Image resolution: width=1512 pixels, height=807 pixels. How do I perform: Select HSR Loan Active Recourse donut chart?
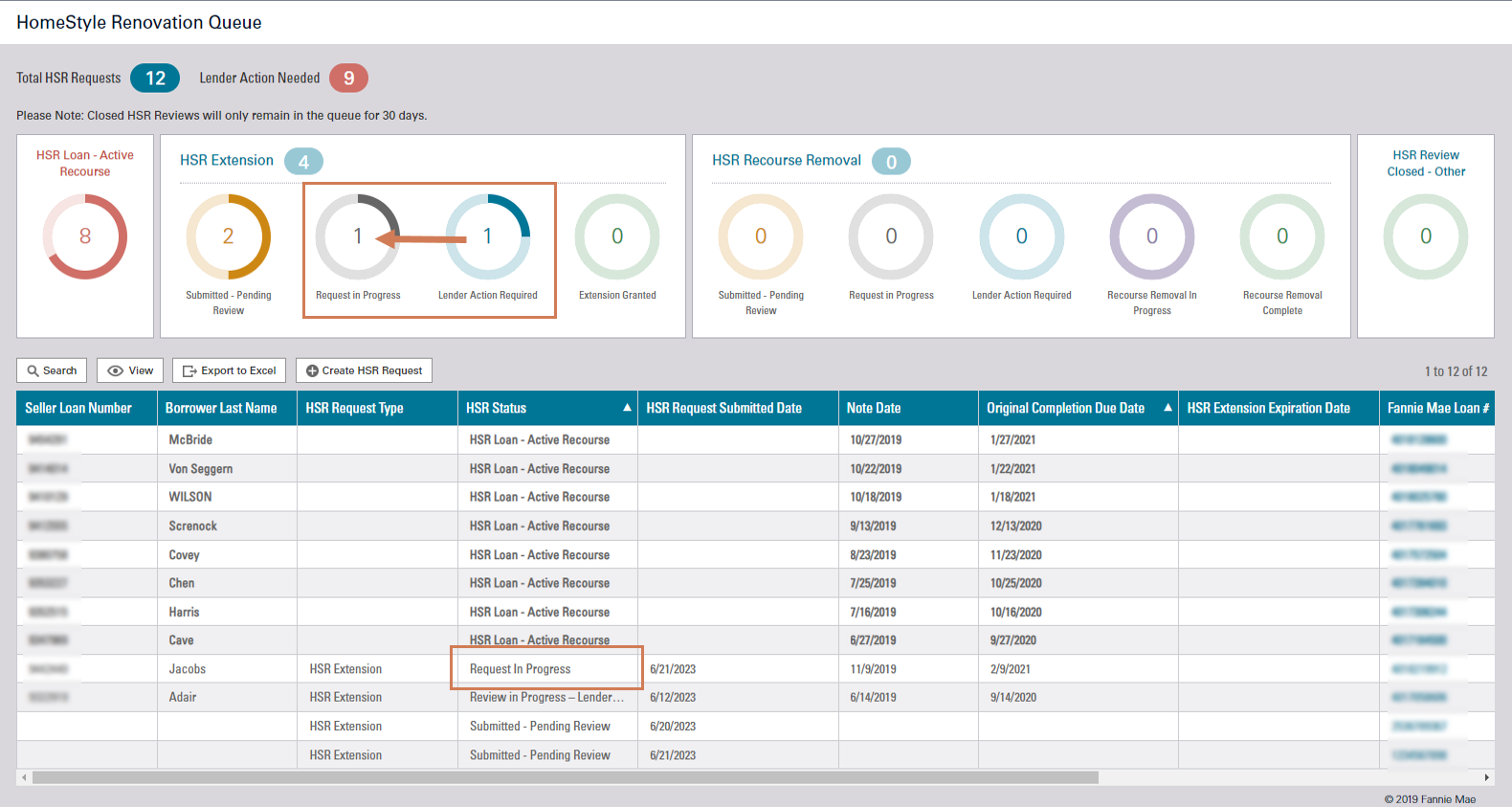pos(85,236)
